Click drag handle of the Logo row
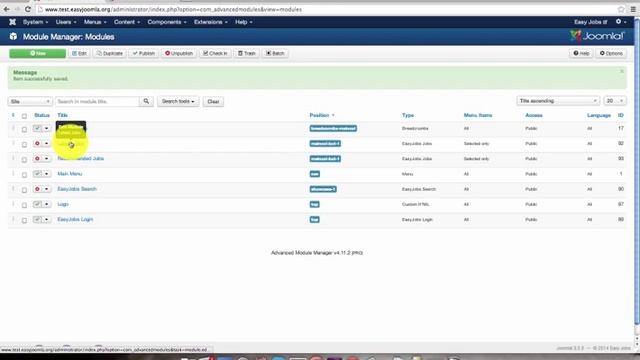The width and height of the screenshot is (640, 360). point(13,204)
